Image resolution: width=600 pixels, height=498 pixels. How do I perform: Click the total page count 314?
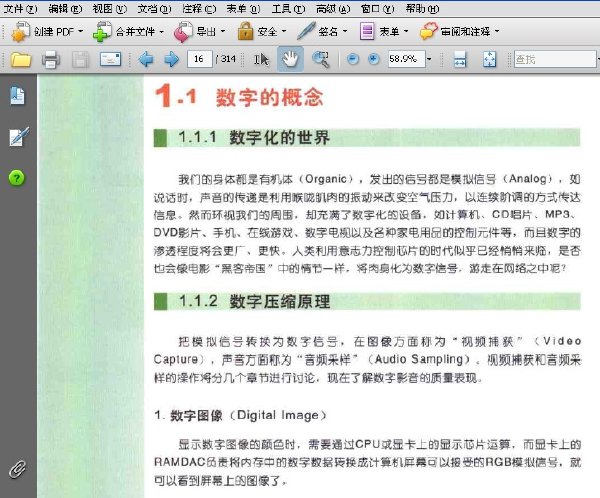coord(228,59)
